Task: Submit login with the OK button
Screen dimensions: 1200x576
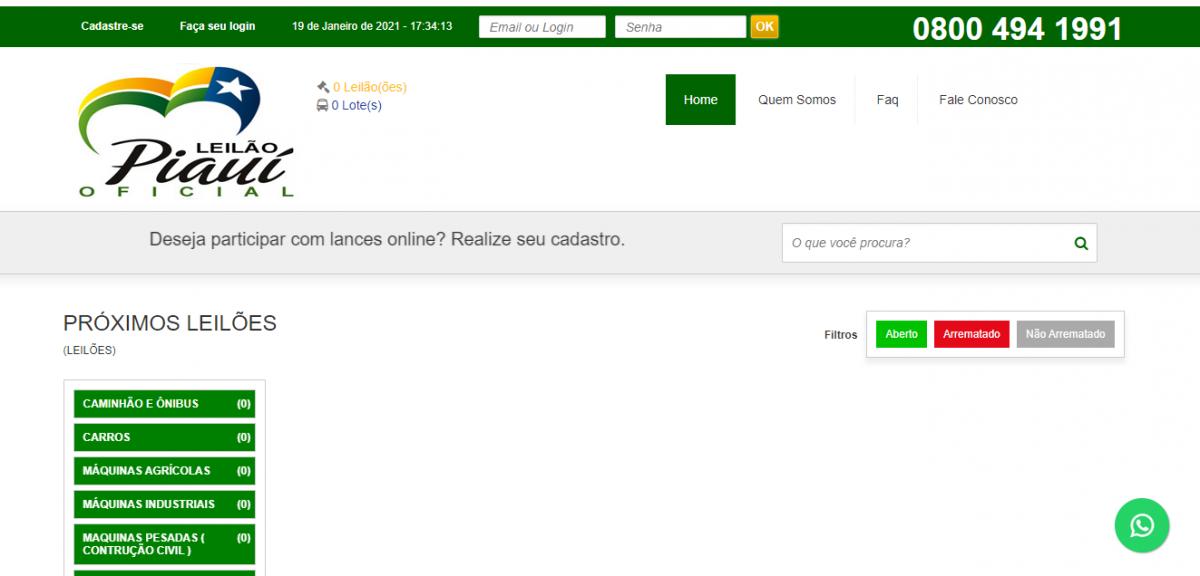Action: pyautogui.click(x=765, y=27)
